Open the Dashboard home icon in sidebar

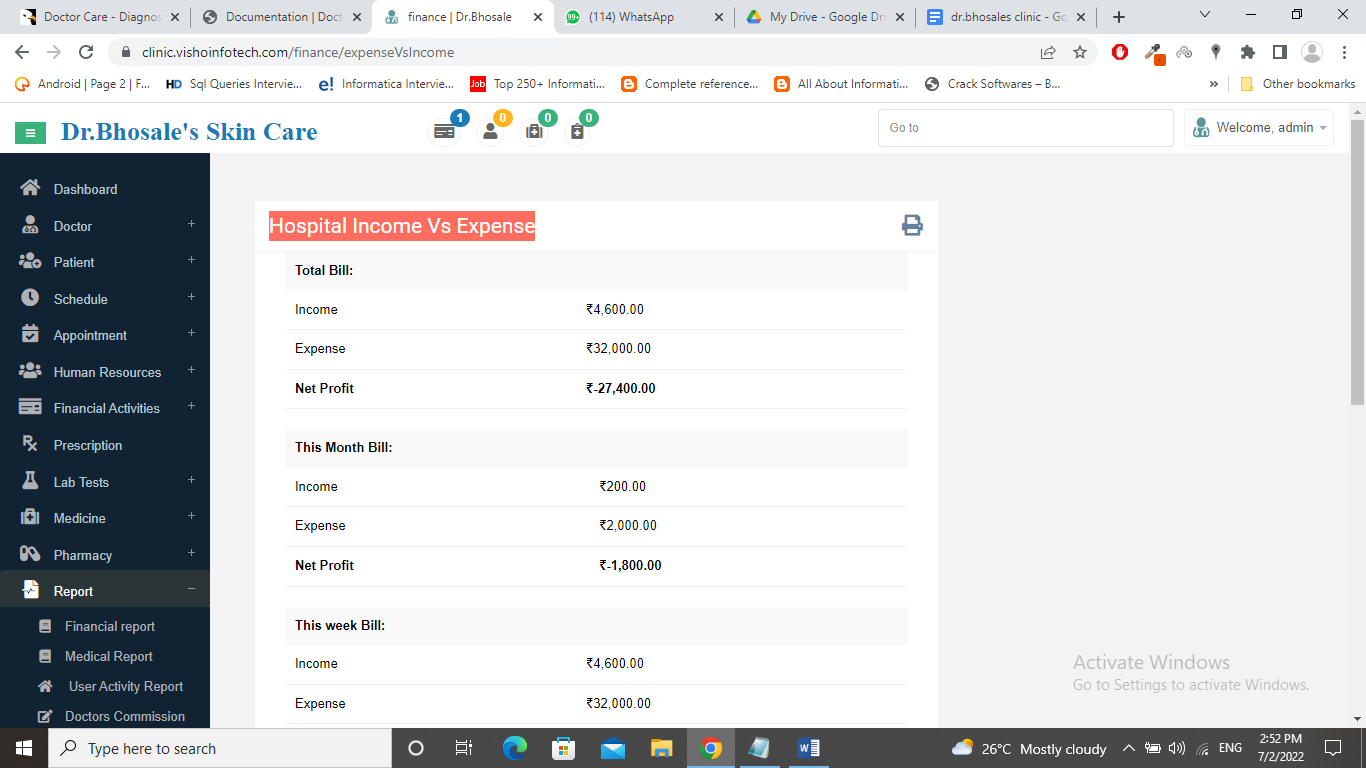coord(30,189)
